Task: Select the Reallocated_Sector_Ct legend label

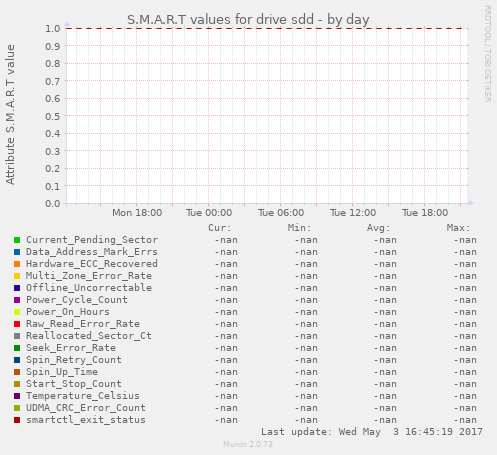Action: (x=89, y=336)
